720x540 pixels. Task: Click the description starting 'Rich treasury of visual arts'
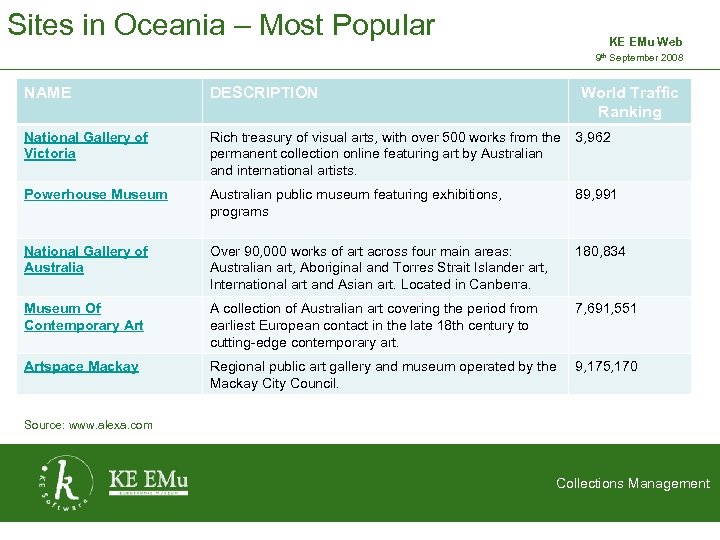click(x=385, y=154)
